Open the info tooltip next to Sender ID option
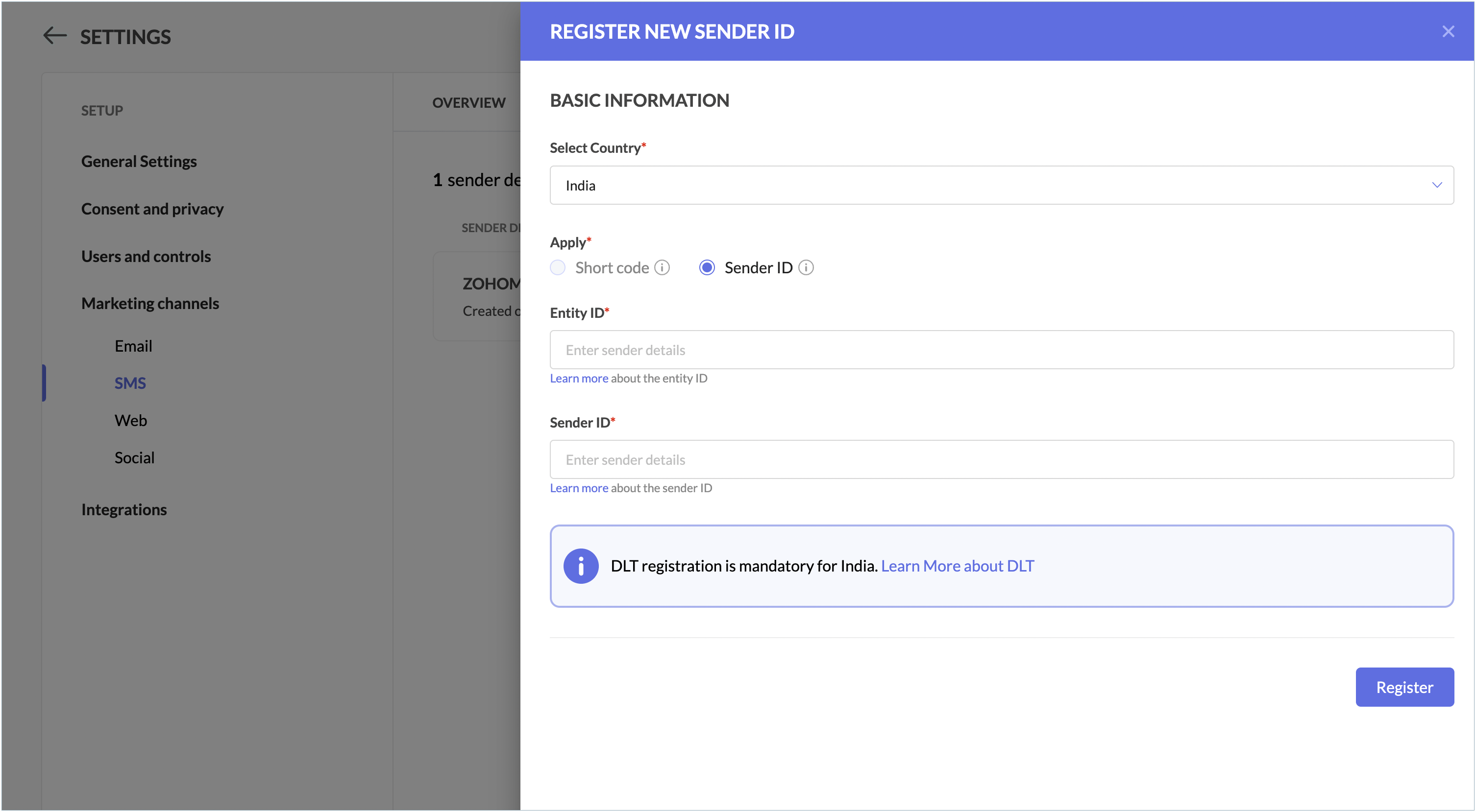Screen dimensions: 1476x812 (x=806, y=267)
